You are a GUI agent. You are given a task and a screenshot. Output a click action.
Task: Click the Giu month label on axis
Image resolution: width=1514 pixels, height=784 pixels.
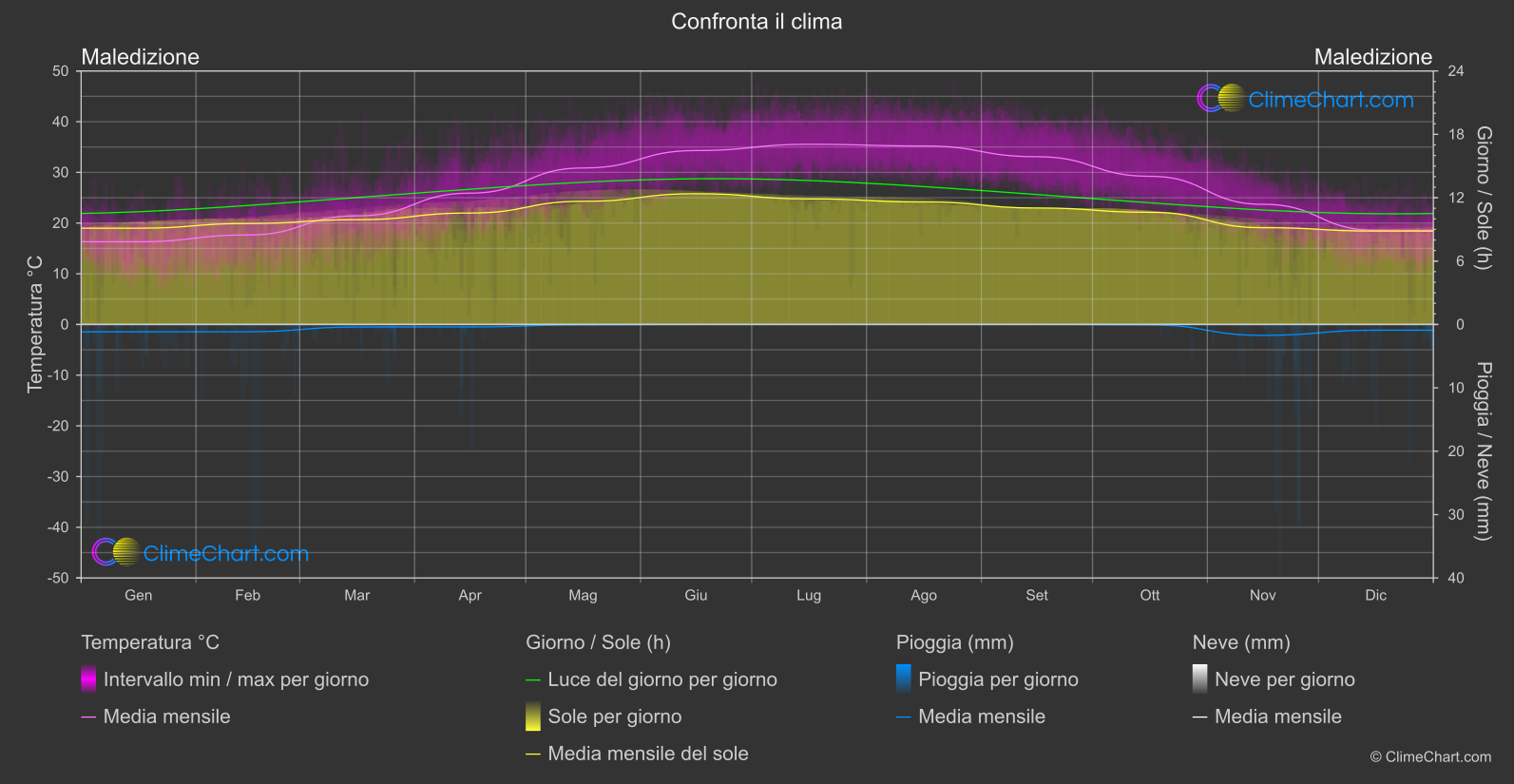(696, 595)
